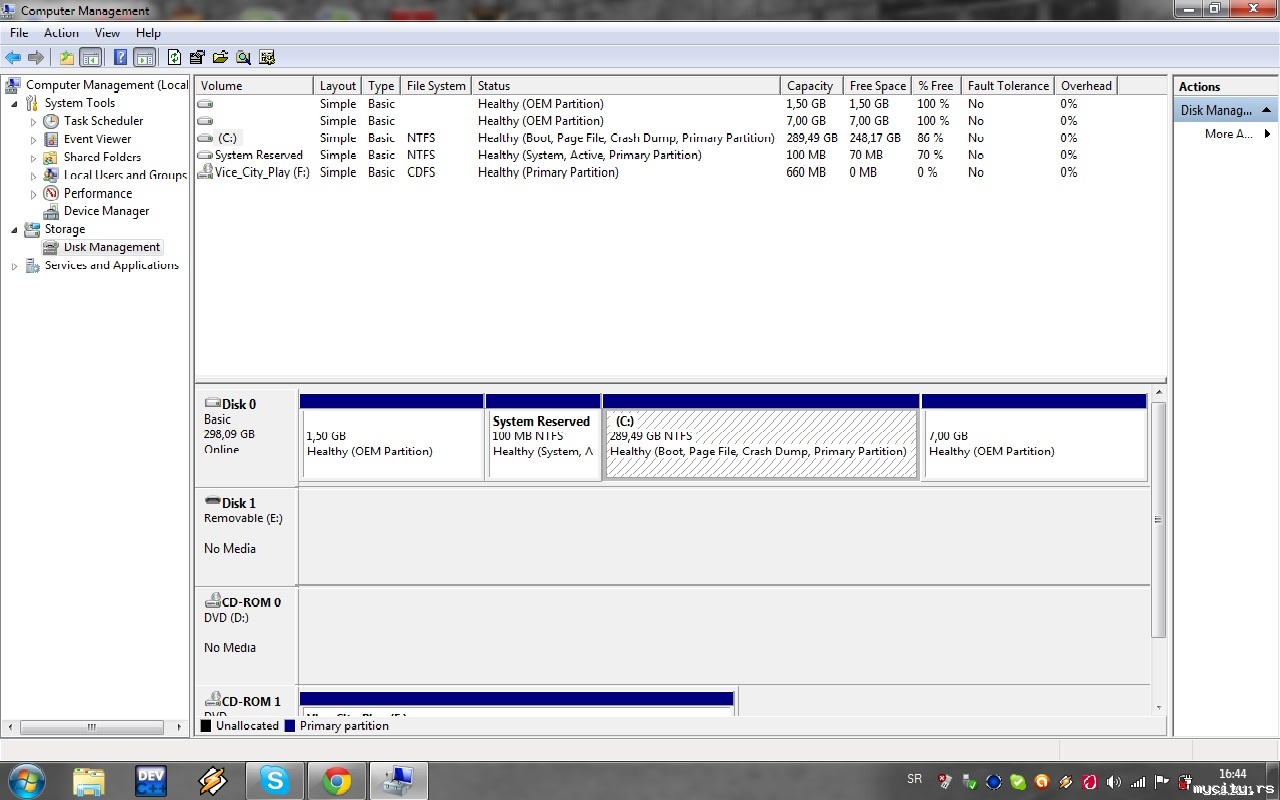Select Disk Management in the tree

click(x=112, y=247)
